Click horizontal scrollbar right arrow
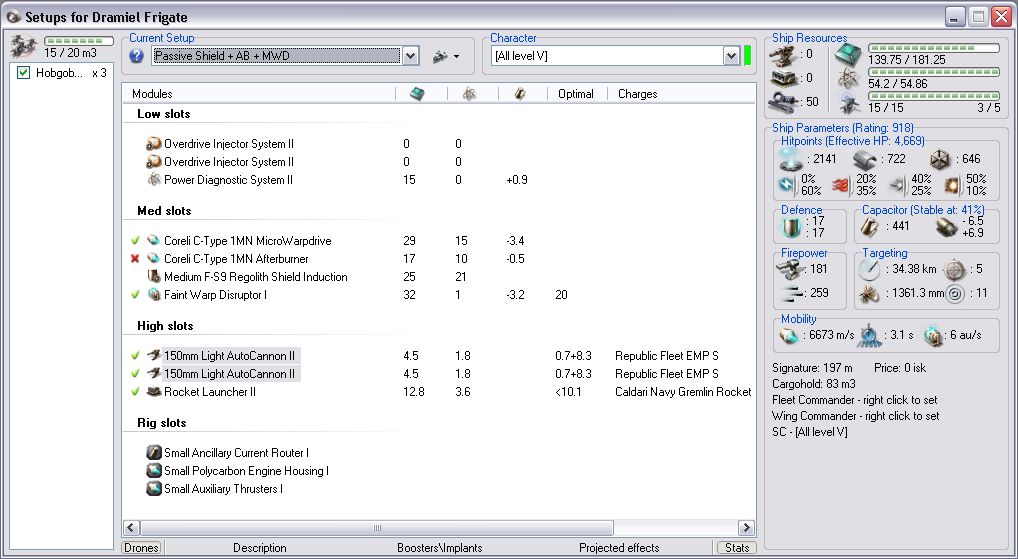Image resolution: width=1018 pixels, height=559 pixels. [746, 528]
